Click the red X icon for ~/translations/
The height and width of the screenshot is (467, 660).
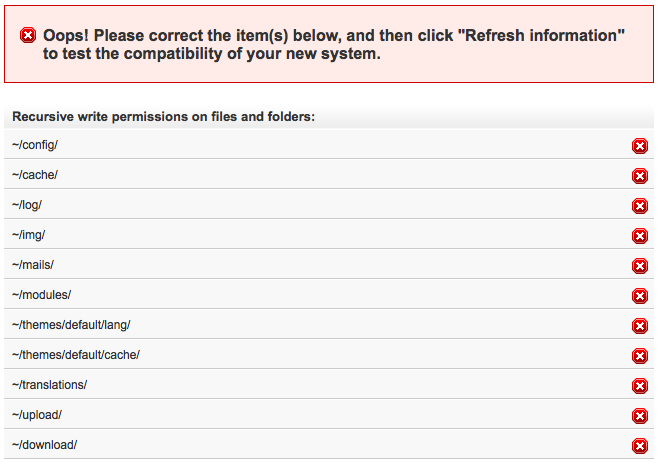pyautogui.click(x=640, y=386)
